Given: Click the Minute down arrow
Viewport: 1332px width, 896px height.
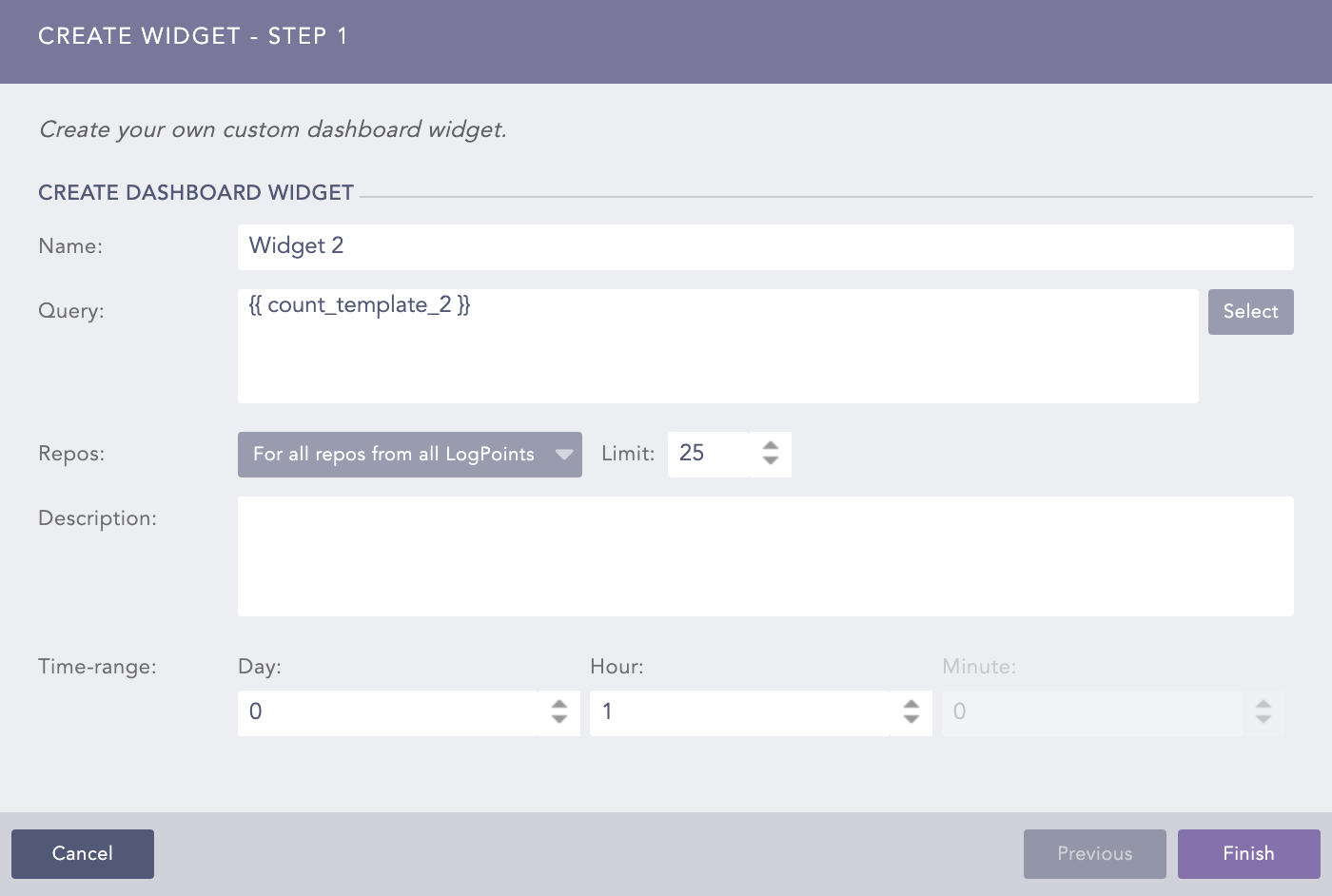Looking at the screenshot, I should [1263, 720].
